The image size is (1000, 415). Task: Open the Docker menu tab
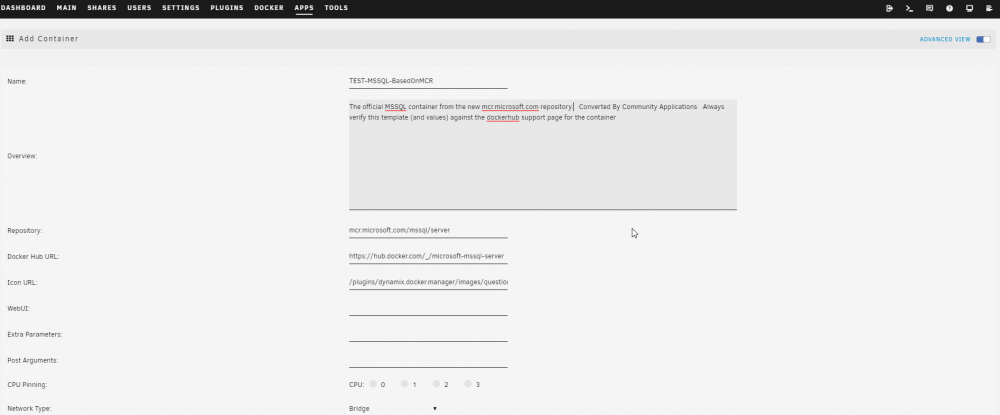(x=268, y=8)
